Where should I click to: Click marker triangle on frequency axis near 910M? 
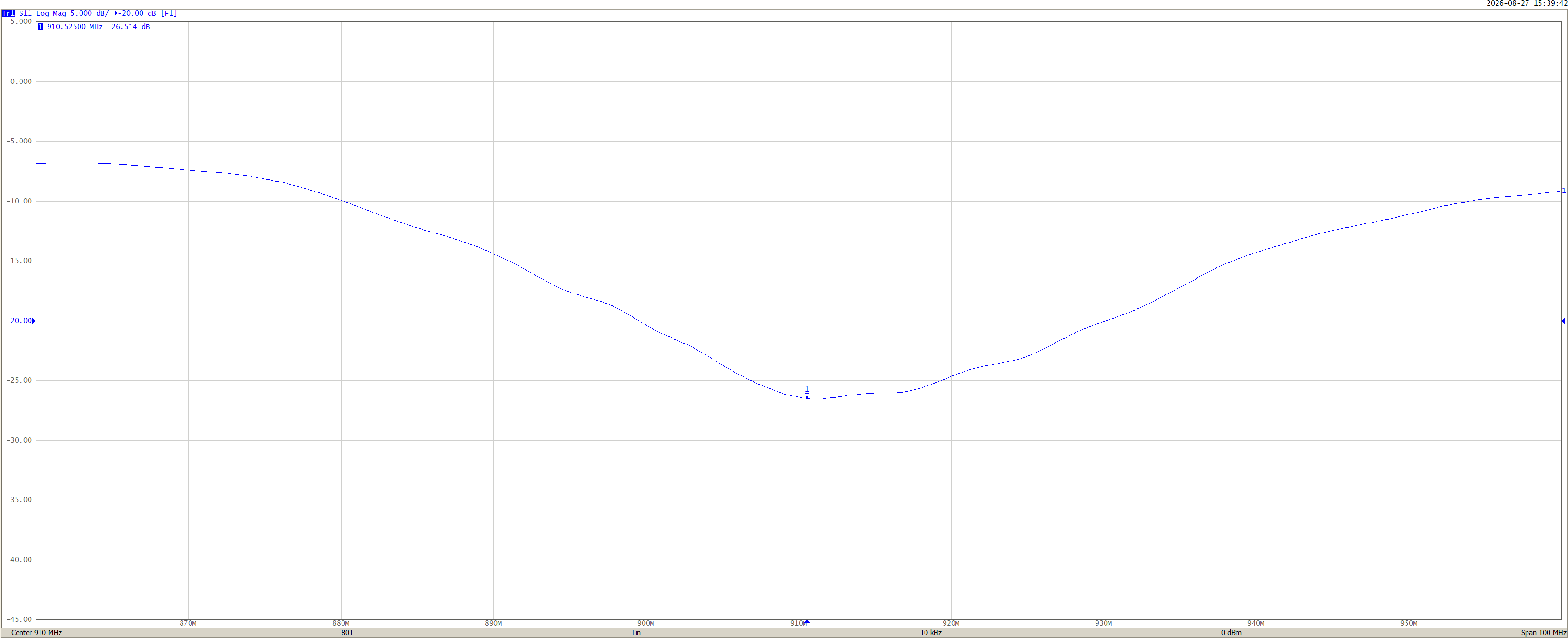[807, 622]
